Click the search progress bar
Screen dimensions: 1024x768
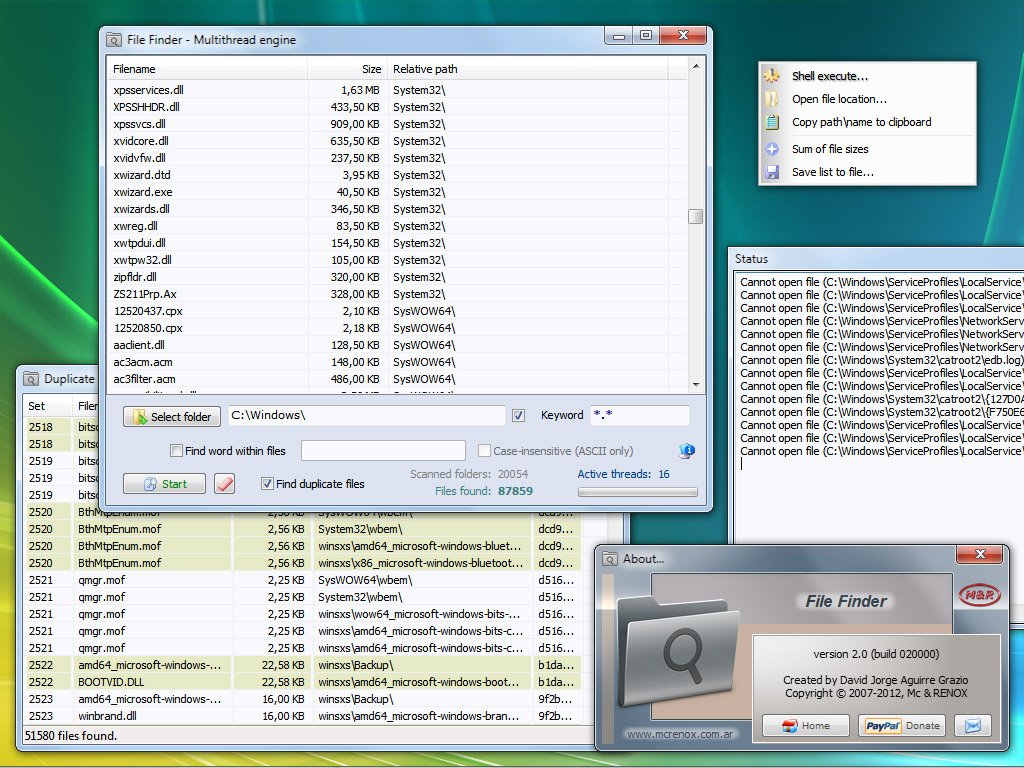(x=637, y=492)
